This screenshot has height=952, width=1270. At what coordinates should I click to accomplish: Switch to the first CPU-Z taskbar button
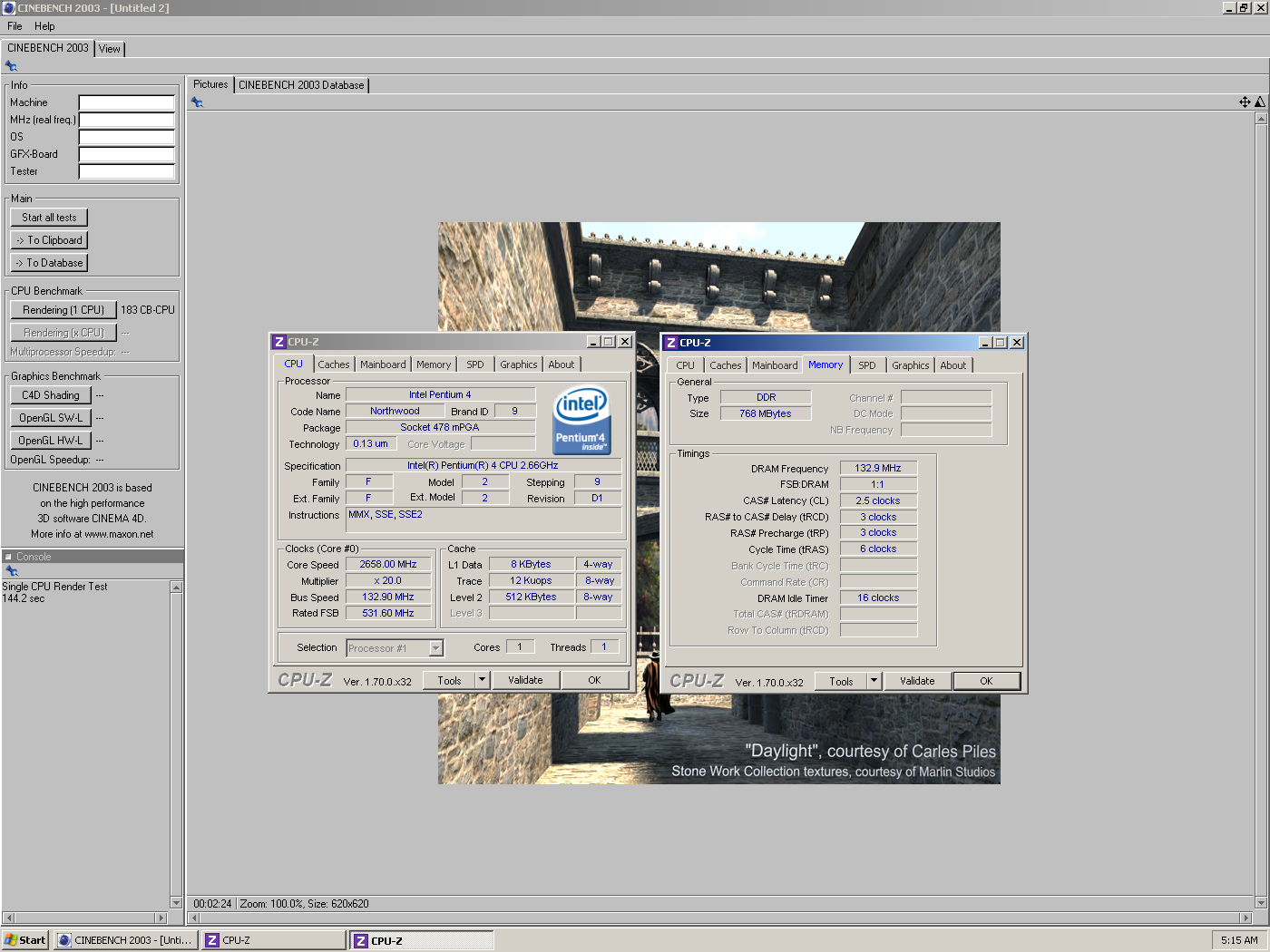[273, 940]
